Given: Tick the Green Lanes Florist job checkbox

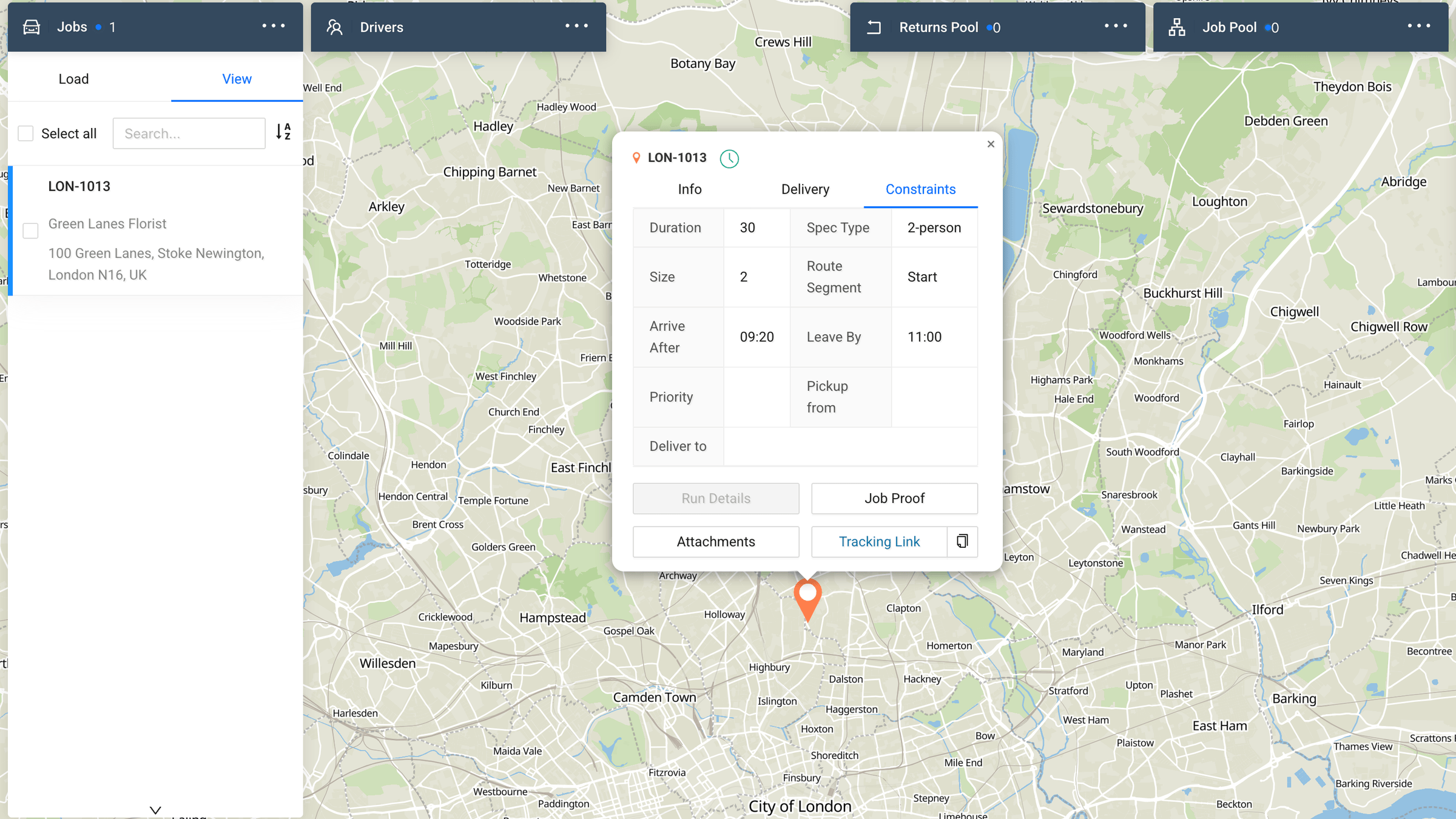Looking at the screenshot, I should coord(30,231).
